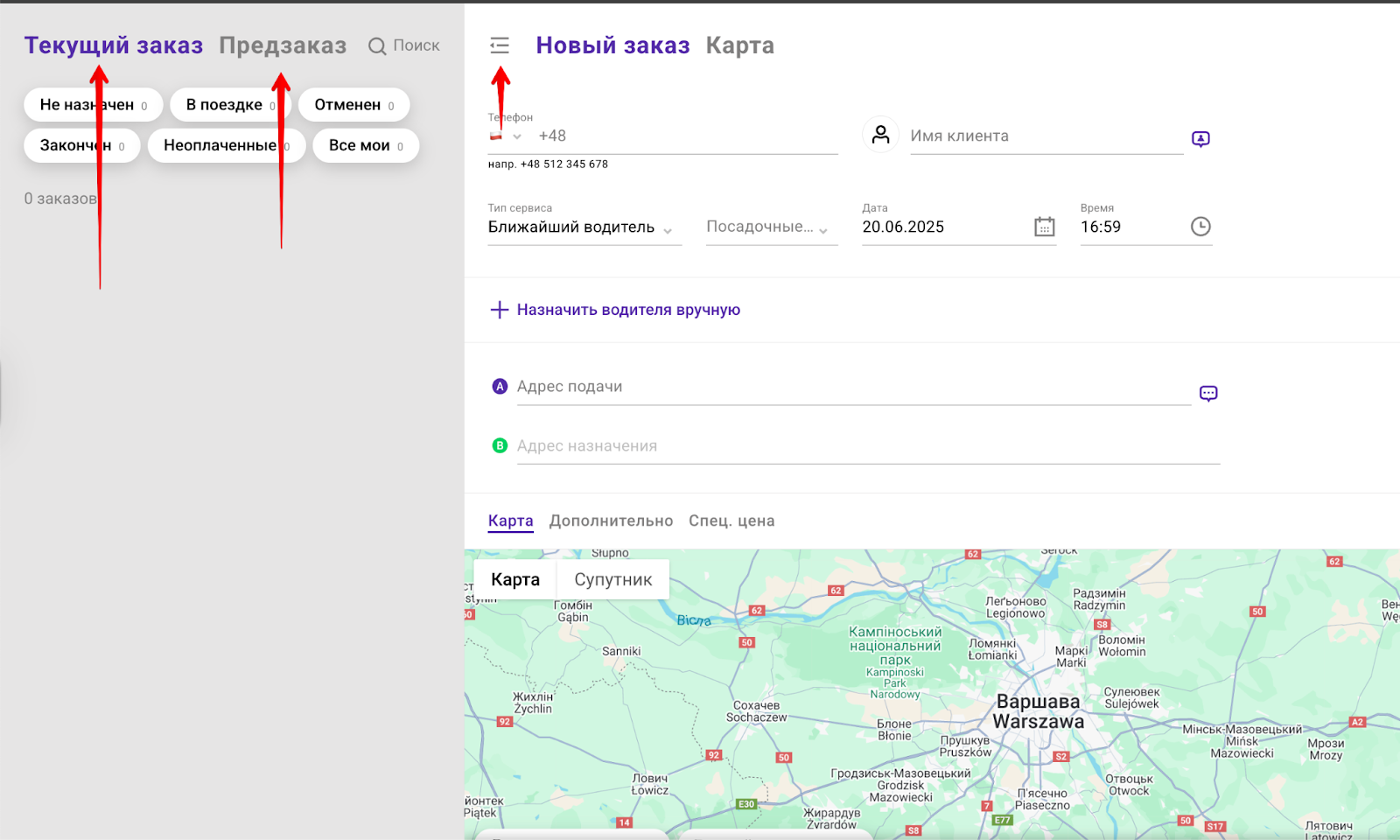Click the 'Адрес назначения' input field

coord(866,446)
